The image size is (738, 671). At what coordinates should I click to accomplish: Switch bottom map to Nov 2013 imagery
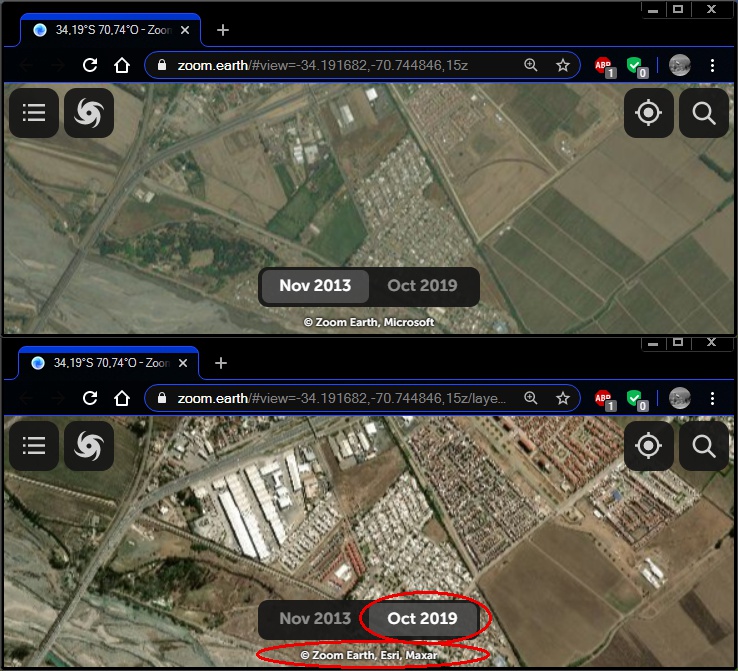pos(315,618)
